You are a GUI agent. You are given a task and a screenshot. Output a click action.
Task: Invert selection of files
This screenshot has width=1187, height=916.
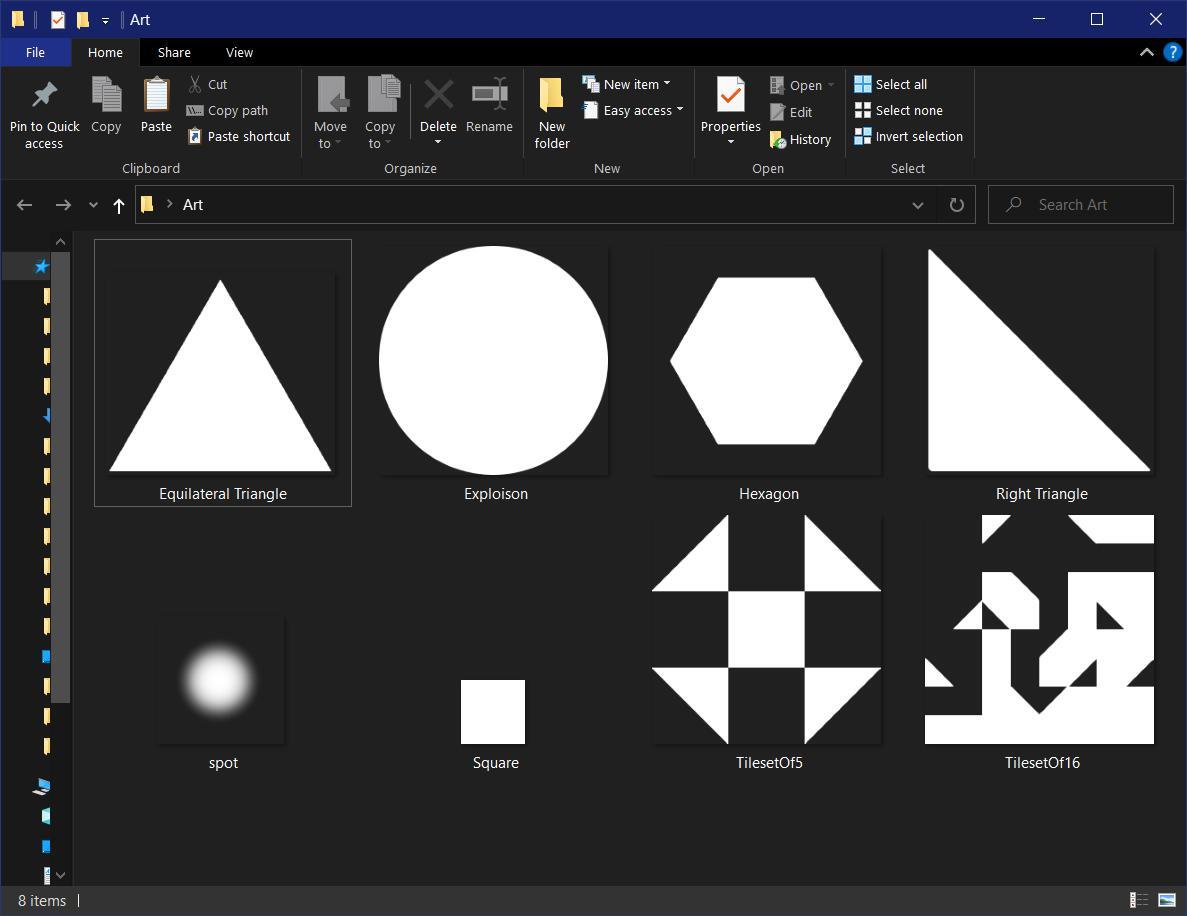908,137
